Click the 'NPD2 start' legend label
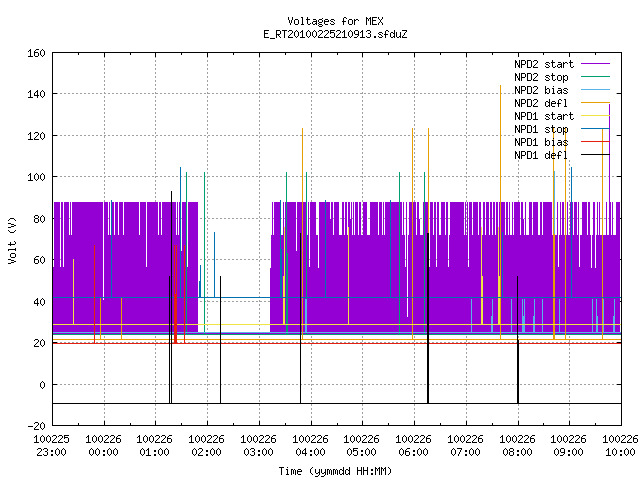The image size is (640, 480). (x=544, y=64)
